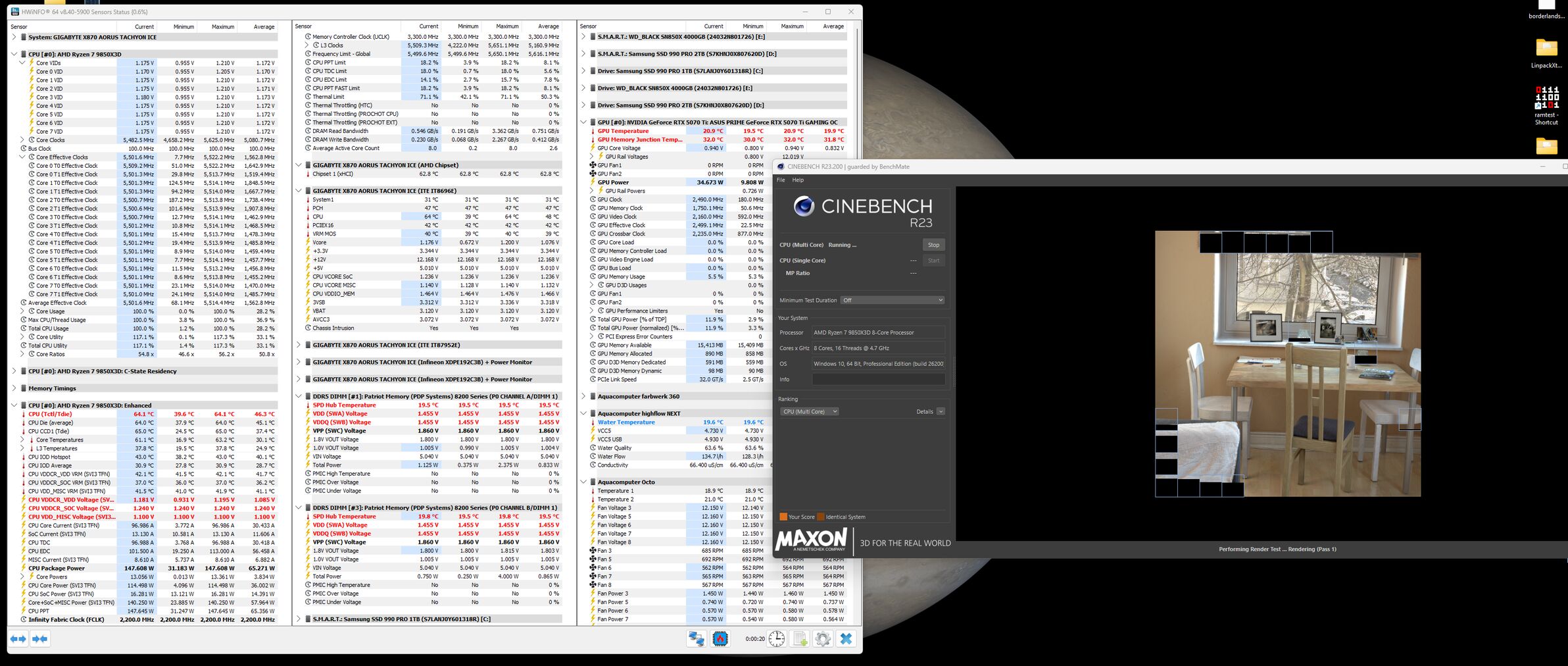Click the Cinebench Info input field
The image size is (1568, 666).
[879, 379]
